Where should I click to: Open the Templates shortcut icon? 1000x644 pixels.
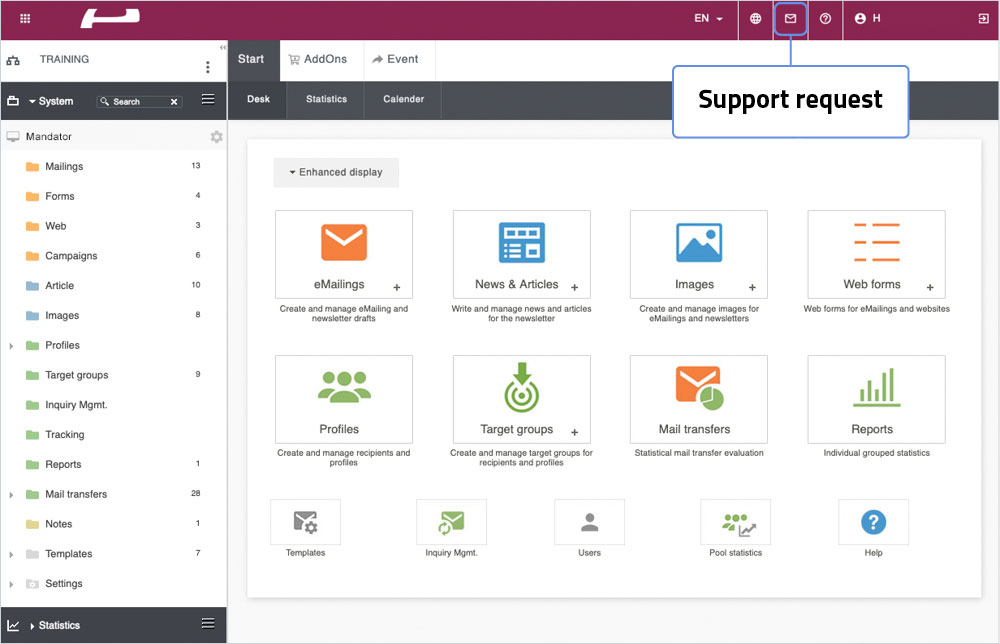pos(305,522)
